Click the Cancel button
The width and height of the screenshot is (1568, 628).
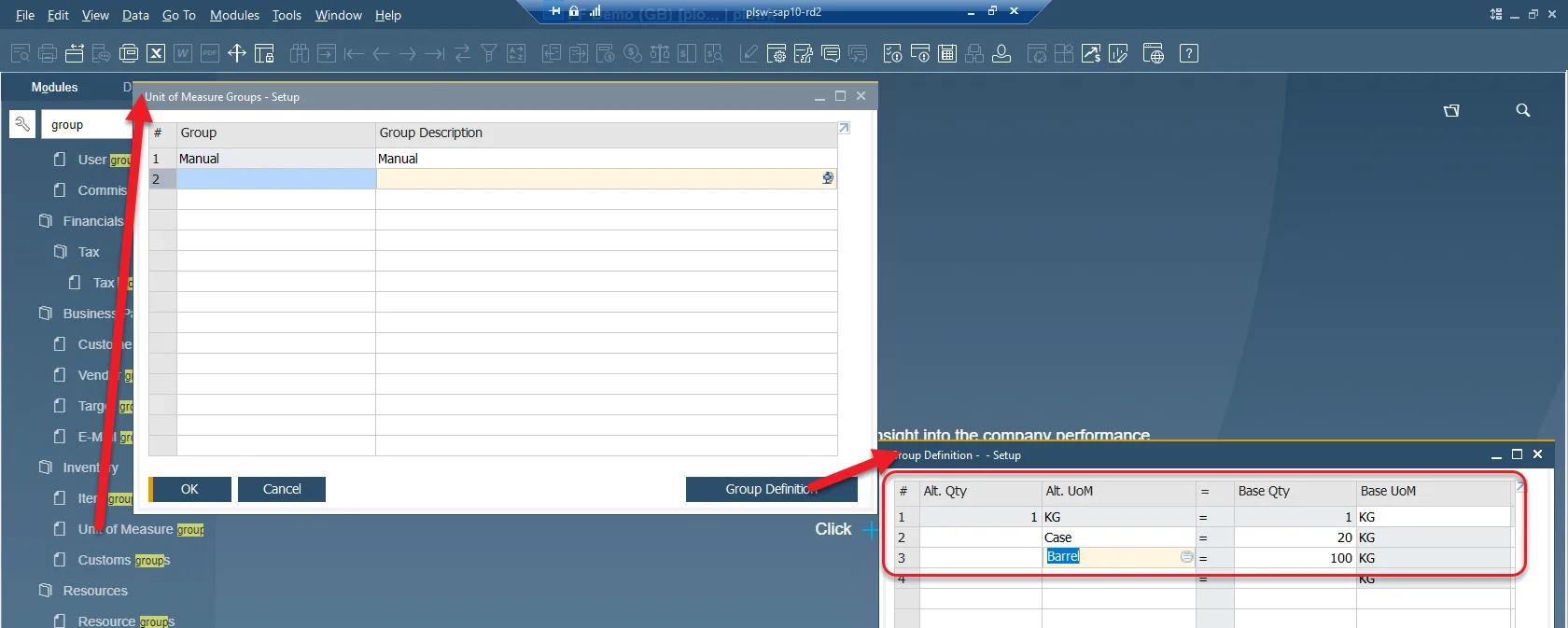pyautogui.click(x=281, y=489)
